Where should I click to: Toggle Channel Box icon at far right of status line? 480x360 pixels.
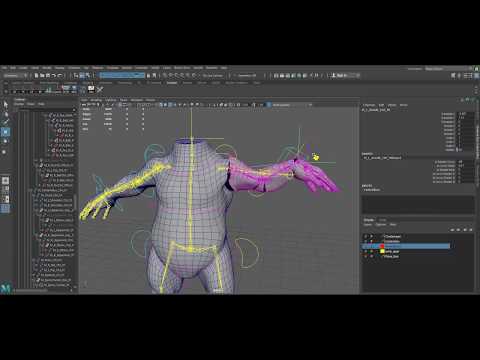tap(477, 76)
